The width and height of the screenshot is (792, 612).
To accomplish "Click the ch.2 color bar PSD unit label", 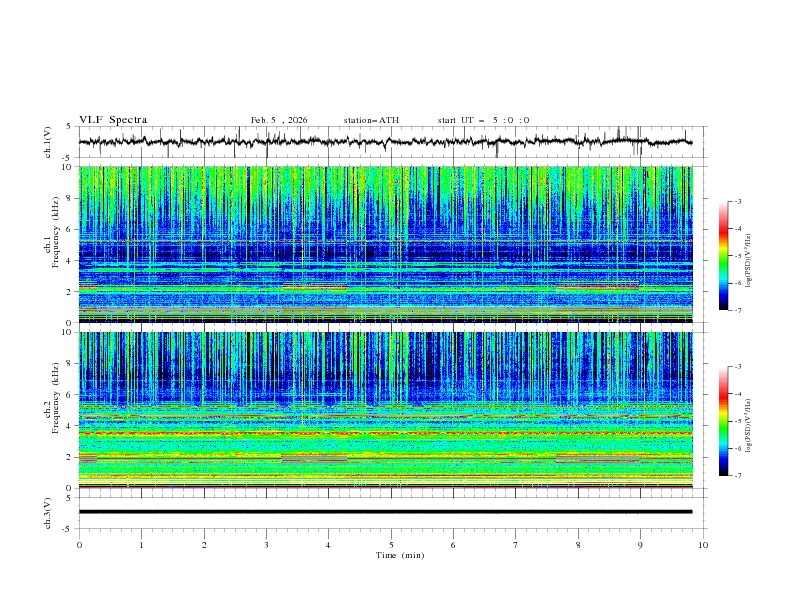I will coord(748,426).
